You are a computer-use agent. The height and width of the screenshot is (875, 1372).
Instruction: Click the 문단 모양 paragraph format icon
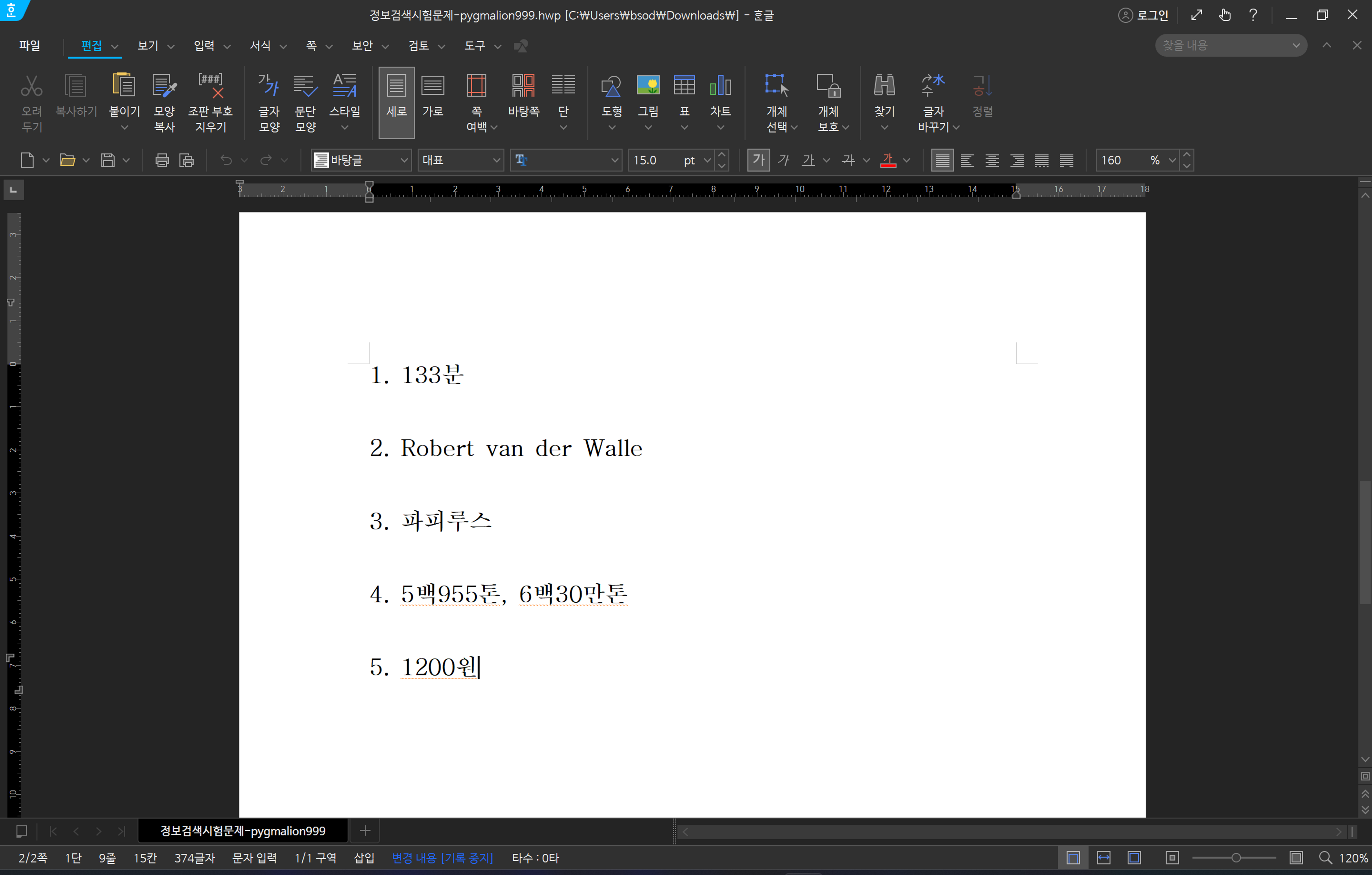click(305, 86)
